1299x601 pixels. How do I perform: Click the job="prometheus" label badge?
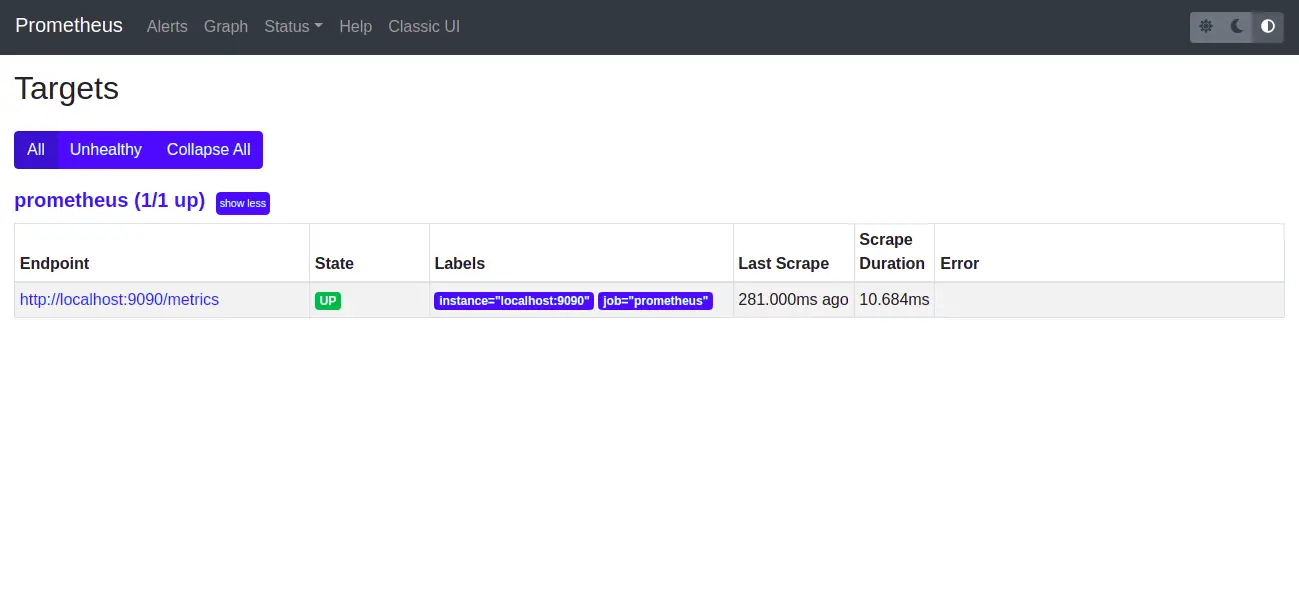click(655, 300)
